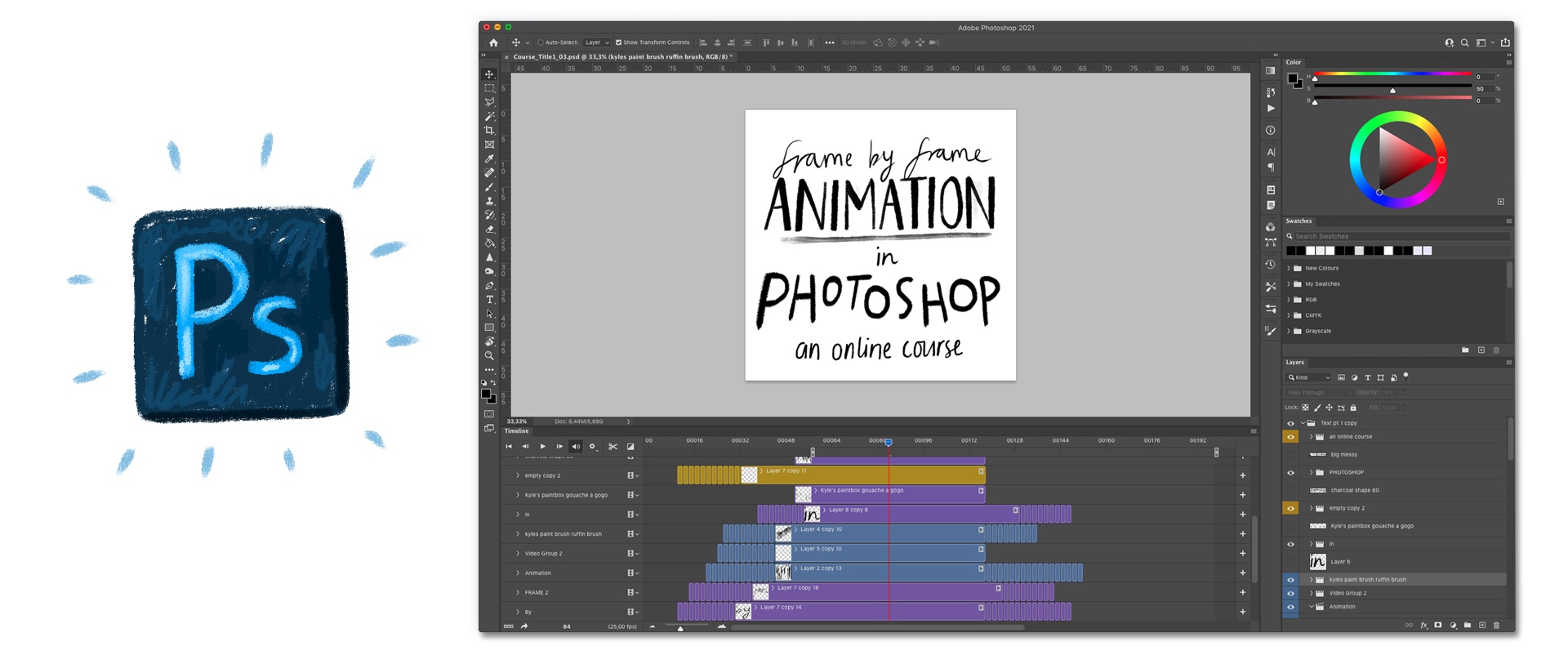Select the Frame tool
The image size is (1568, 660).
489,145
